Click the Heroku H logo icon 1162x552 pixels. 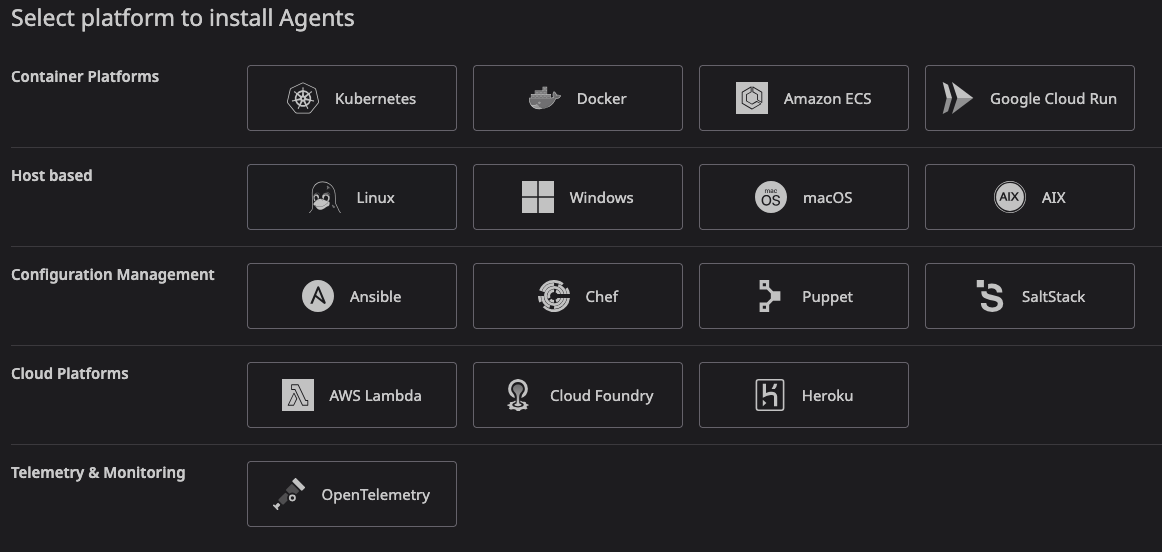(770, 395)
